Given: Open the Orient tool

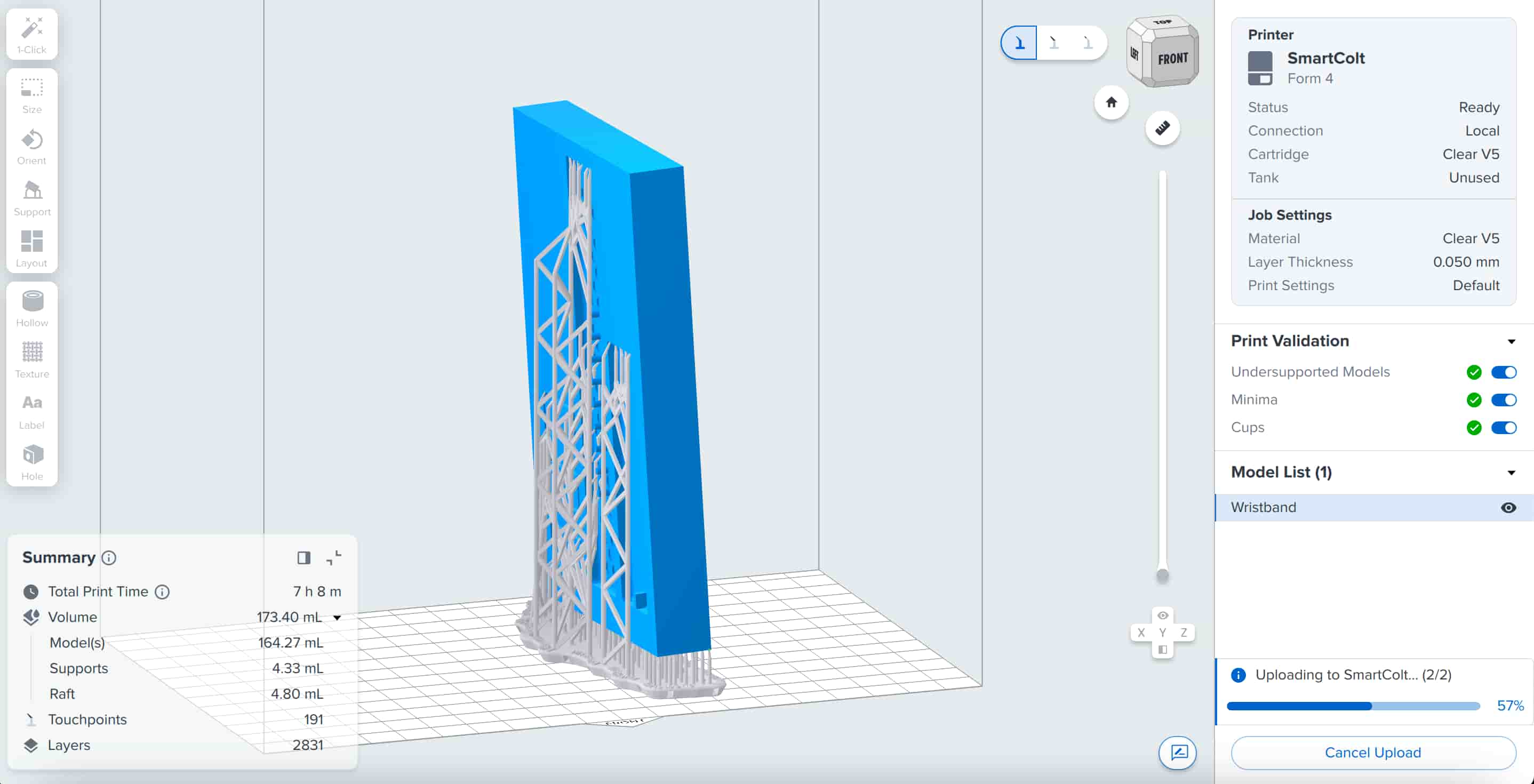Looking at the screenshot, I should point(31,147).
